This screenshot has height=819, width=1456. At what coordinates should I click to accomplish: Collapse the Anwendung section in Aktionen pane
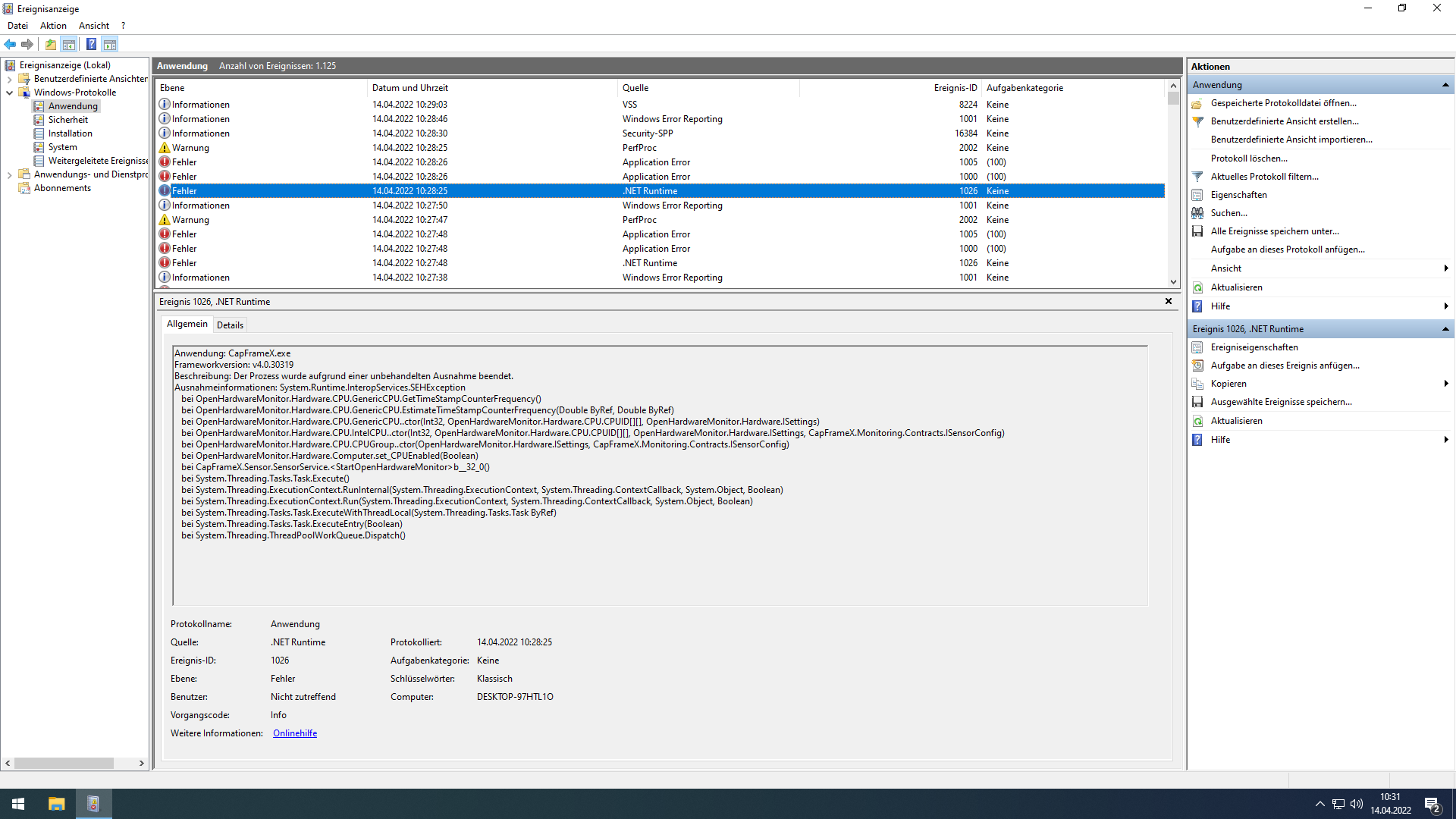point(1445,85)
